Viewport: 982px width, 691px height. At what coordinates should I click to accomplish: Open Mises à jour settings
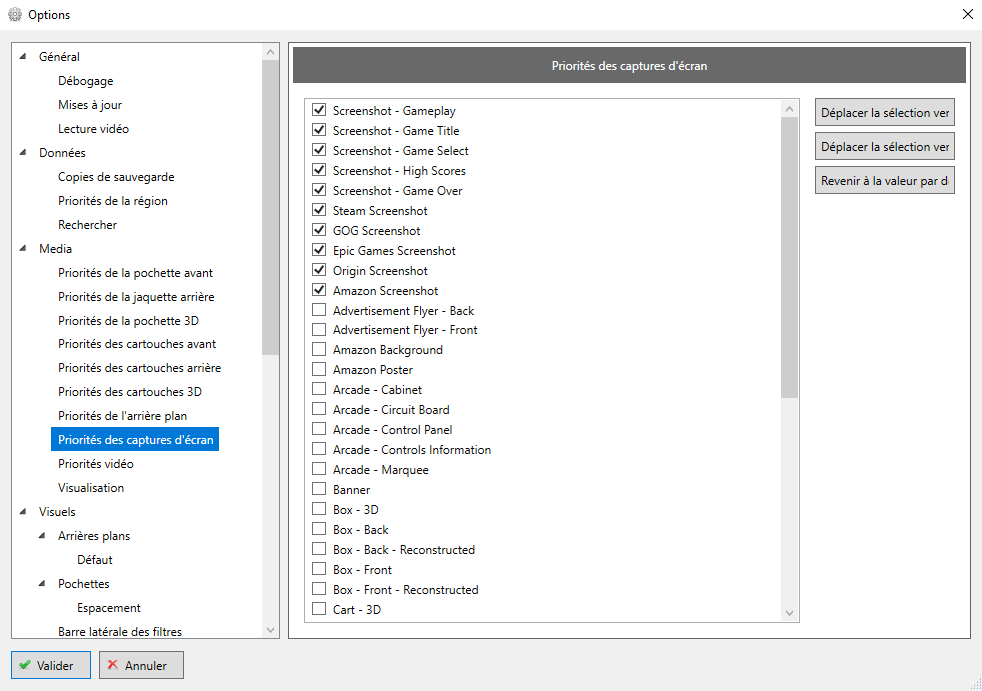(90, 105)
